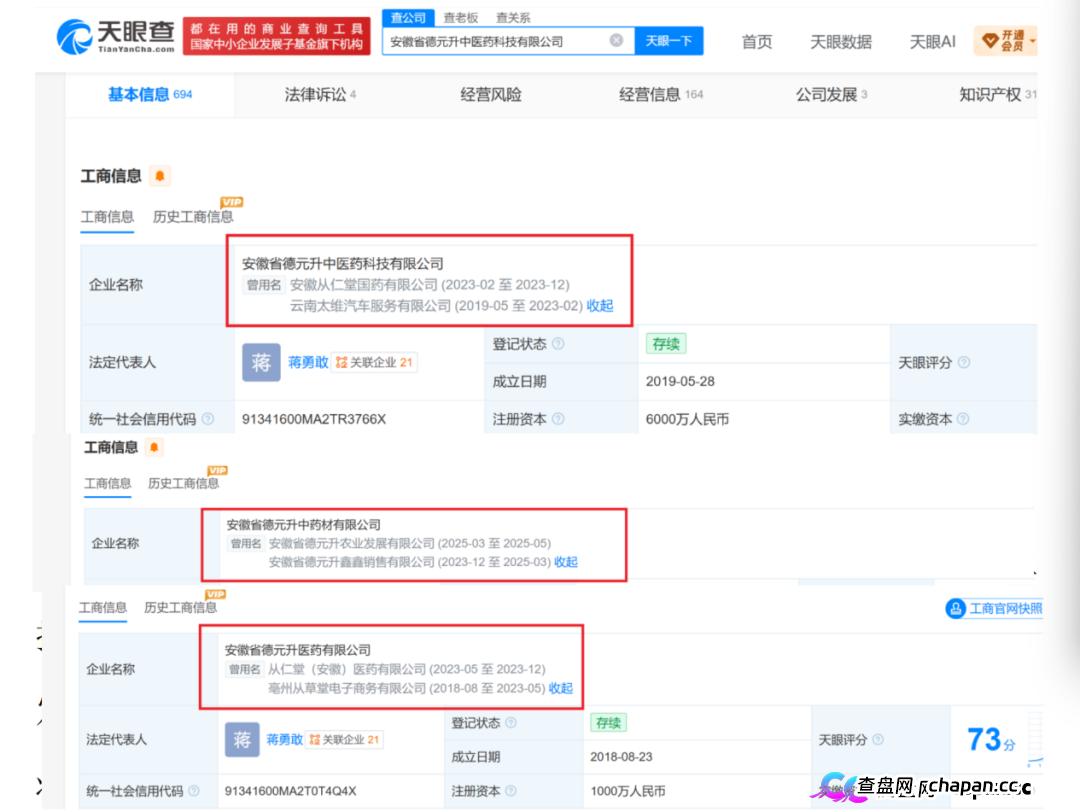Click former name 云南太维汽车服务有限公司

[371, 306]
